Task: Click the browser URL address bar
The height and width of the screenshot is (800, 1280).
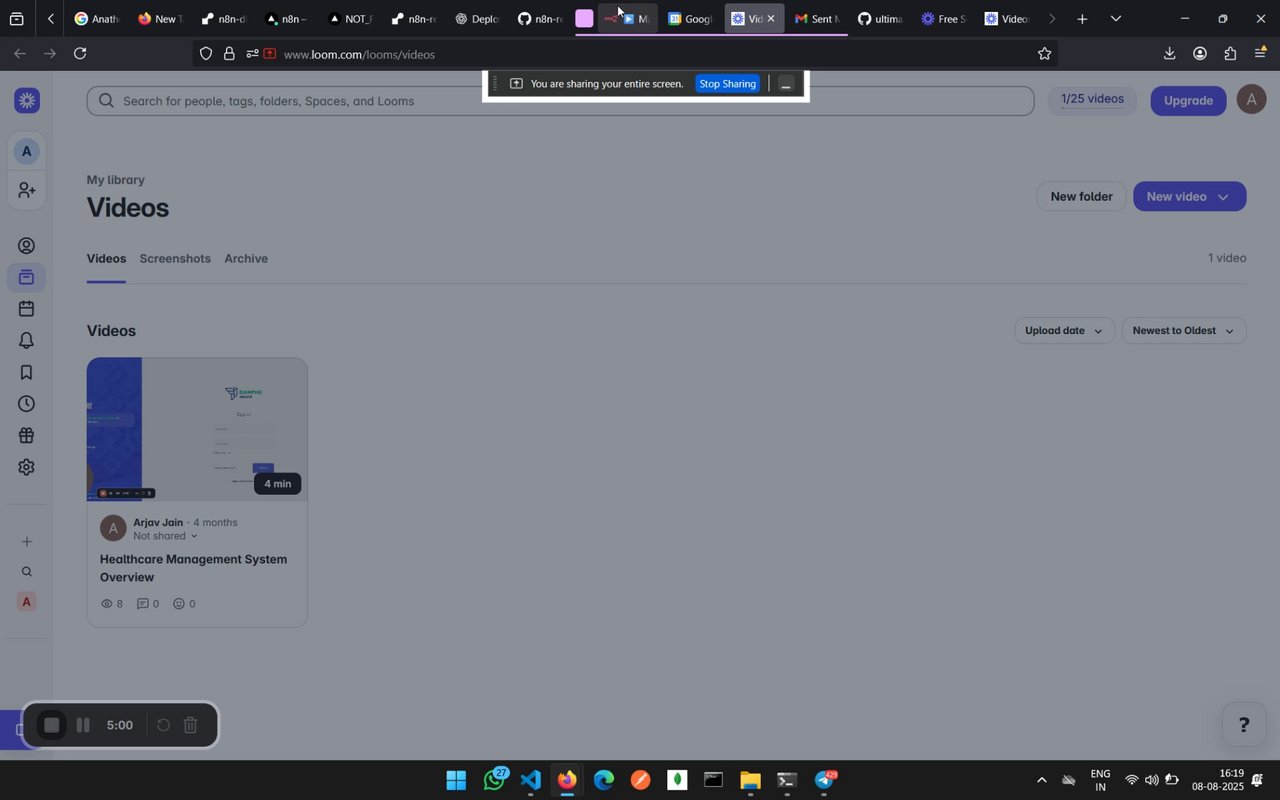Action: [625, 54]
